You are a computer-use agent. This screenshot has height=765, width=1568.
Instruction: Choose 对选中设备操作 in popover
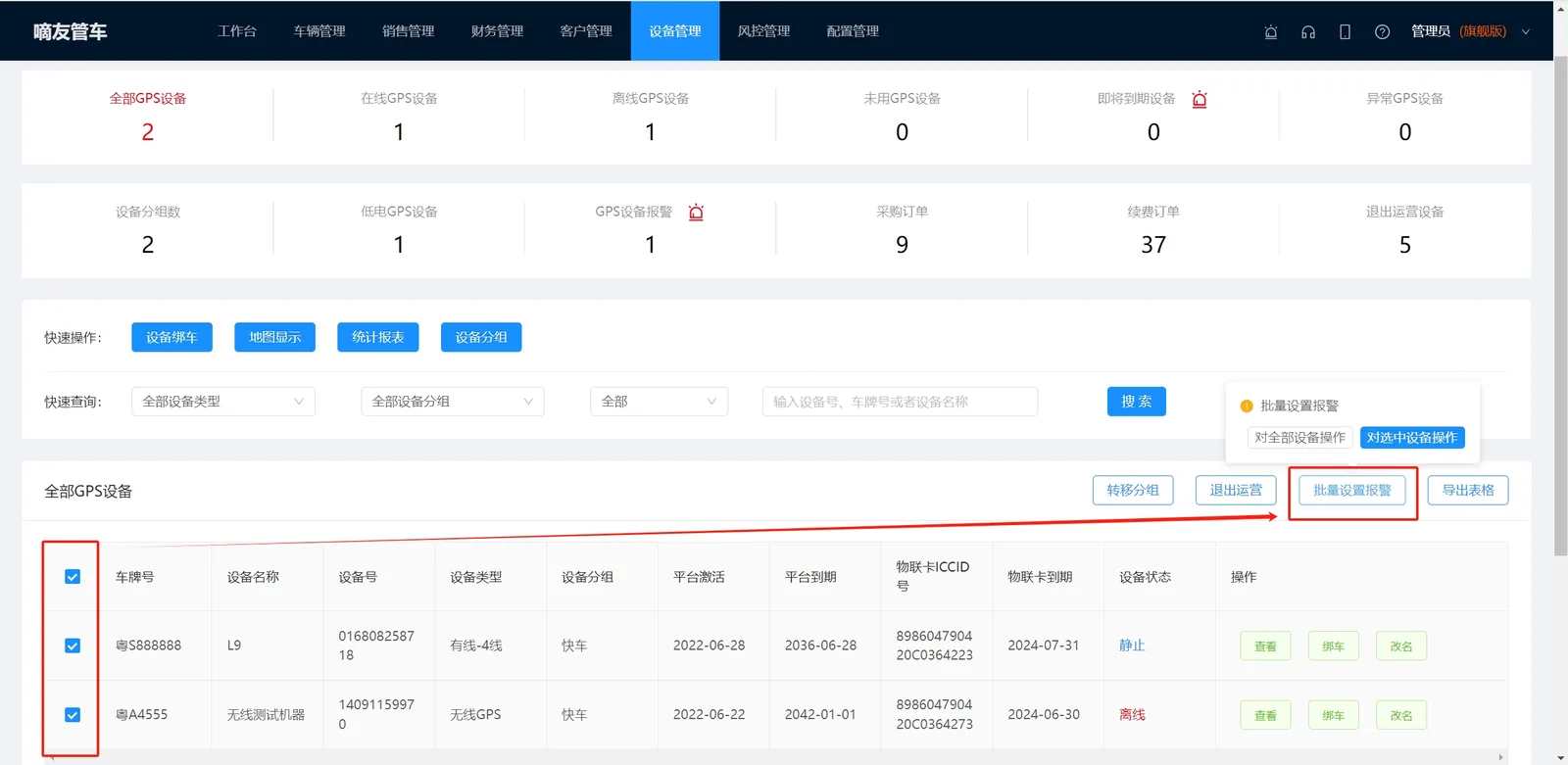[1412, 438]
